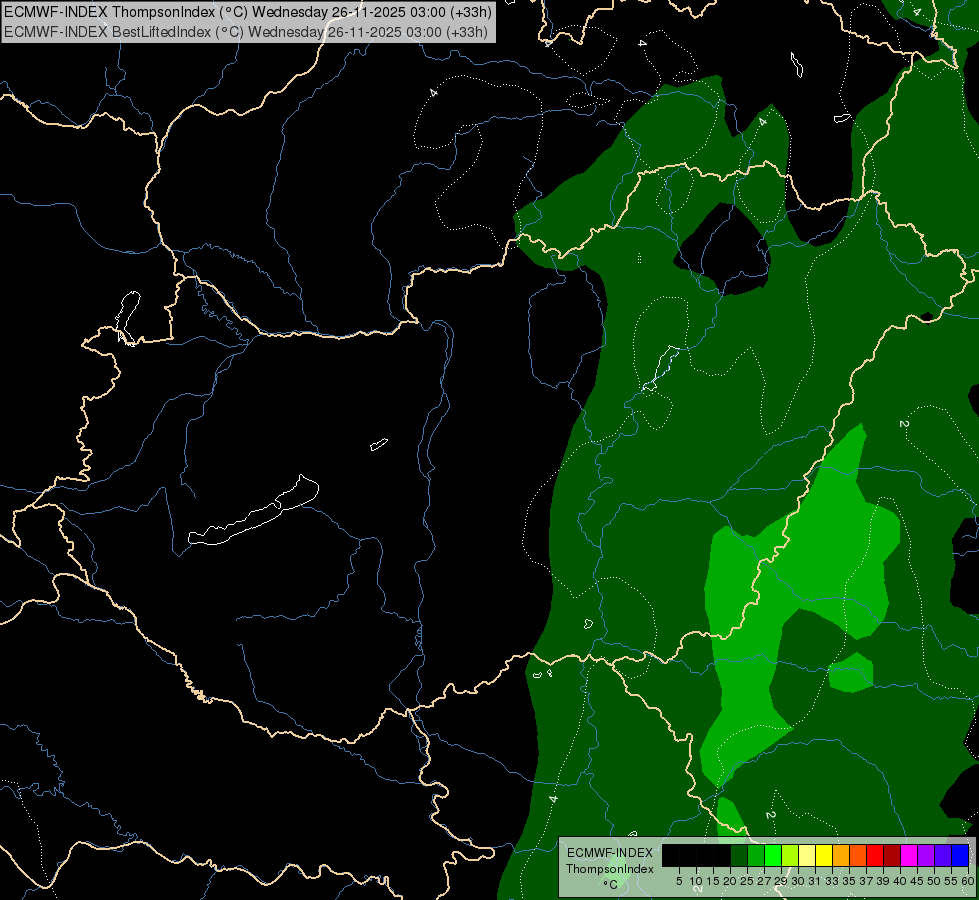Pick the orange-red 35-37 legend swatch
979x900 pixels.
(x=858, y=855)
